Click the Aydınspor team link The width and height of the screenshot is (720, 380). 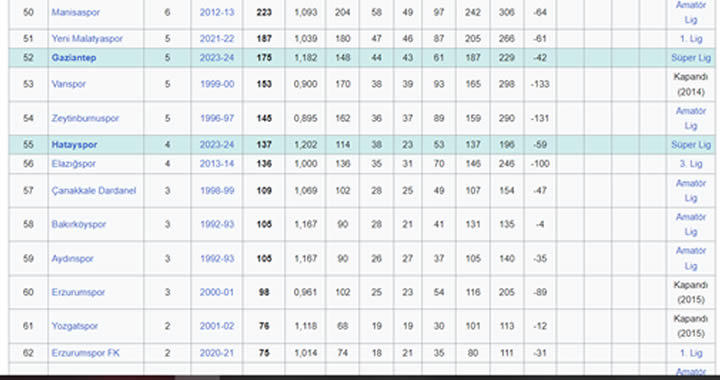click(72, 258)
